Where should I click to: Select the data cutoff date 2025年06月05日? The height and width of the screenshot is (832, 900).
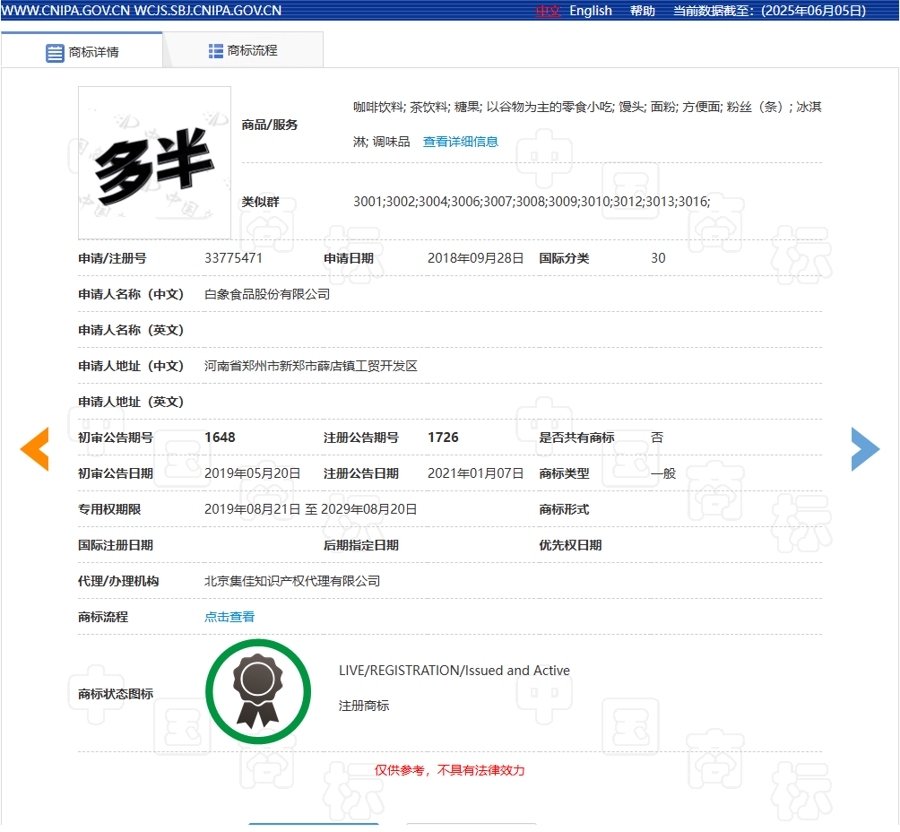pos(813,11)
